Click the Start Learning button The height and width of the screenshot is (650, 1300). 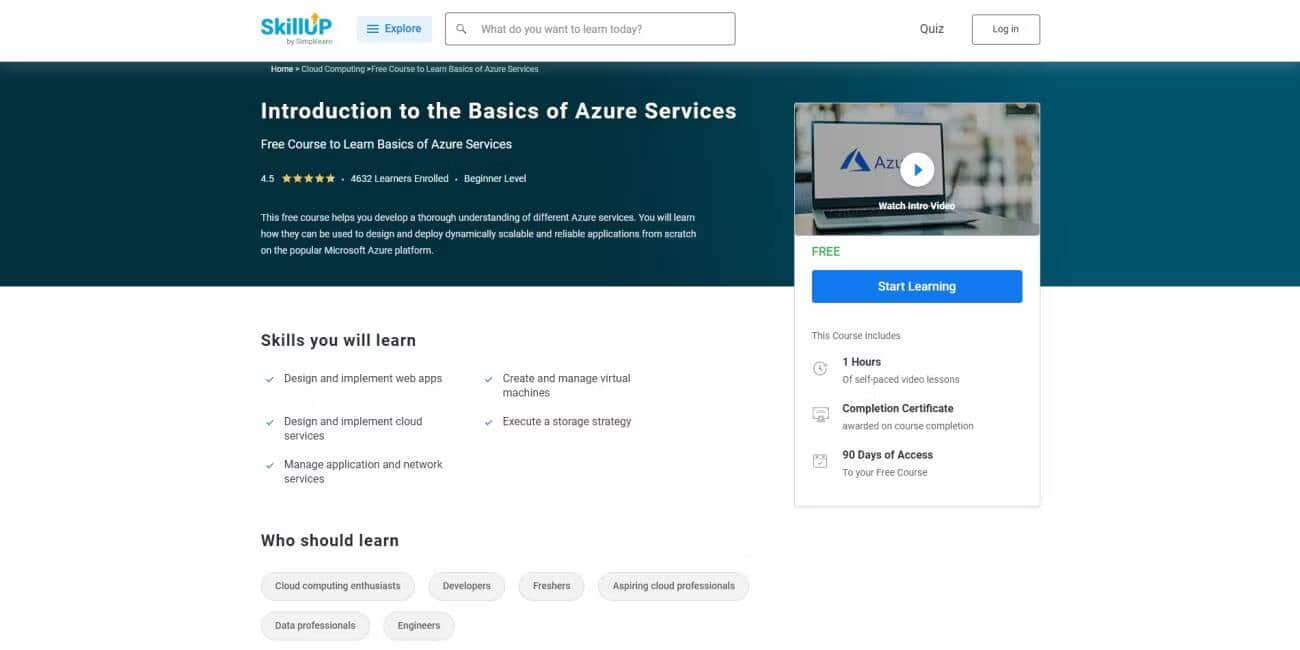pyautogui.click(x=917, y=286)
